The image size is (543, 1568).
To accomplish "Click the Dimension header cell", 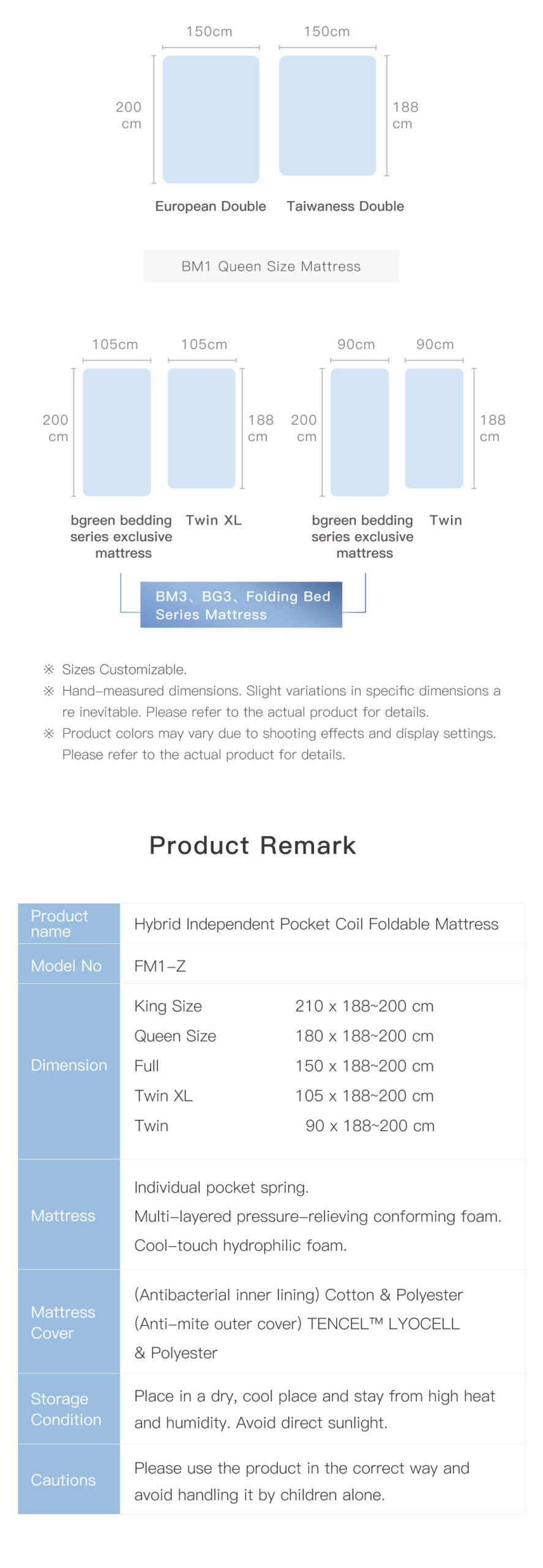I will click(69, 1065).
